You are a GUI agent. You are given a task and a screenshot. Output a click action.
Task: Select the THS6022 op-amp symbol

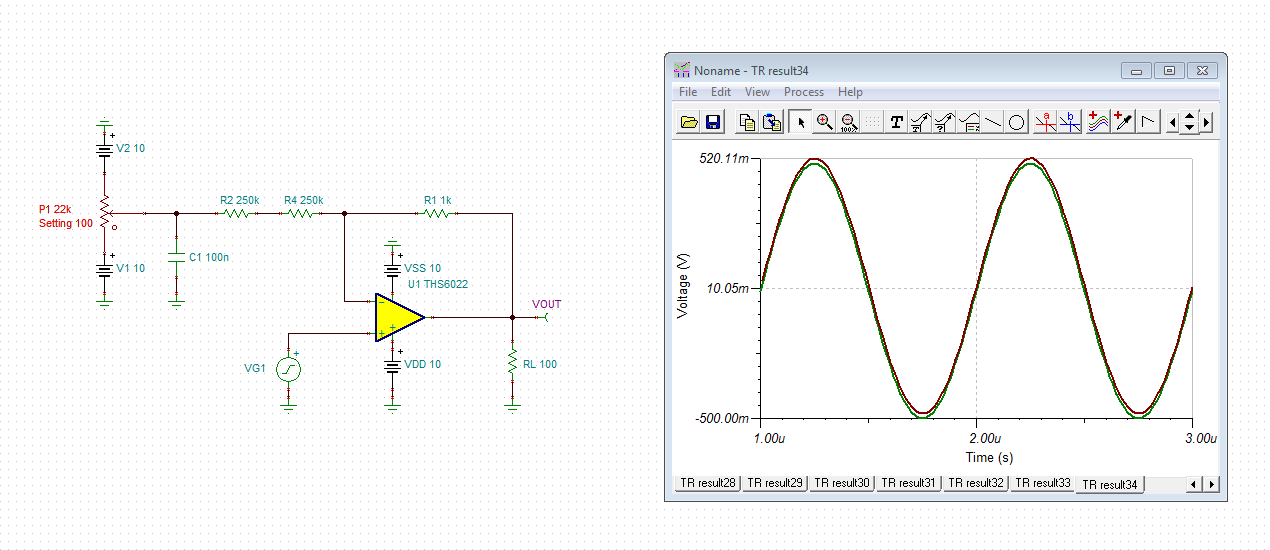(x=399, y=317)
